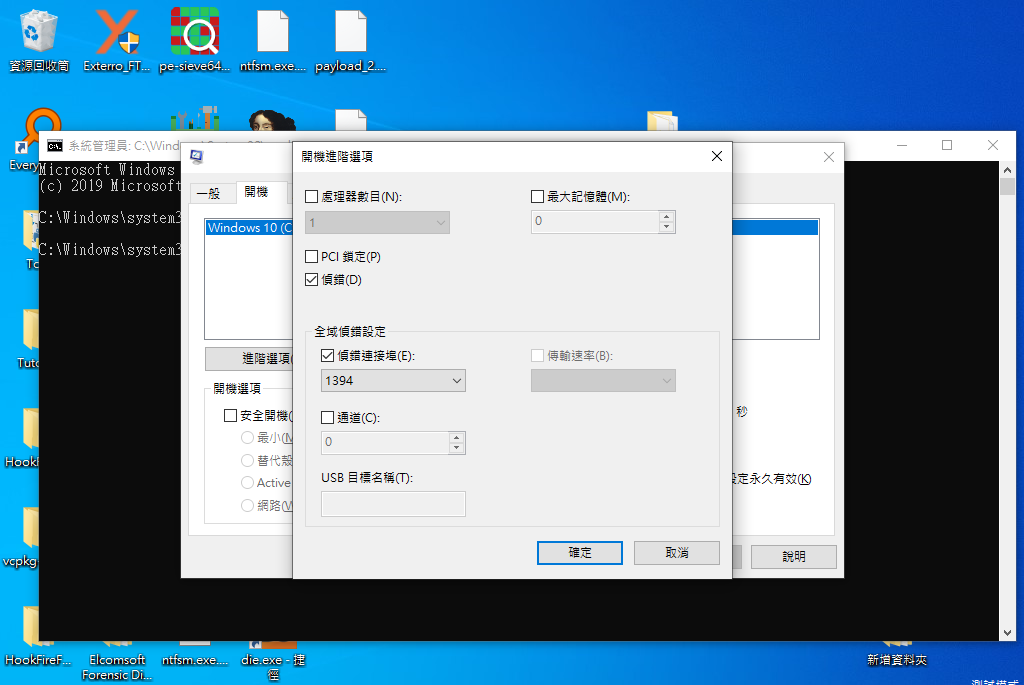Open the 資源回收筒 (Recycle Bin)
Screen dimensions: 1024x685
pos(38,30)
